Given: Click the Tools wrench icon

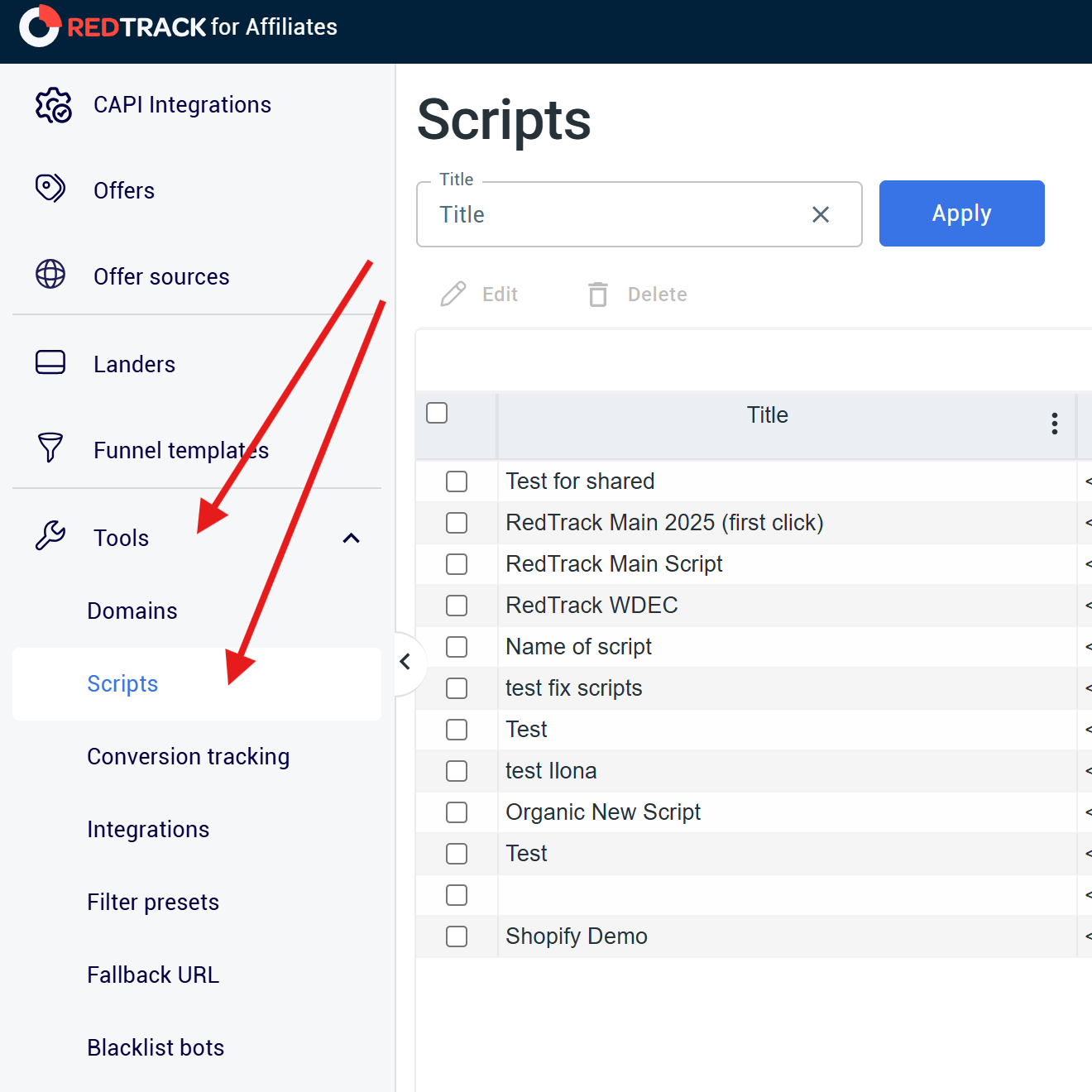Looking at the screenshot, I should [50, 536].
